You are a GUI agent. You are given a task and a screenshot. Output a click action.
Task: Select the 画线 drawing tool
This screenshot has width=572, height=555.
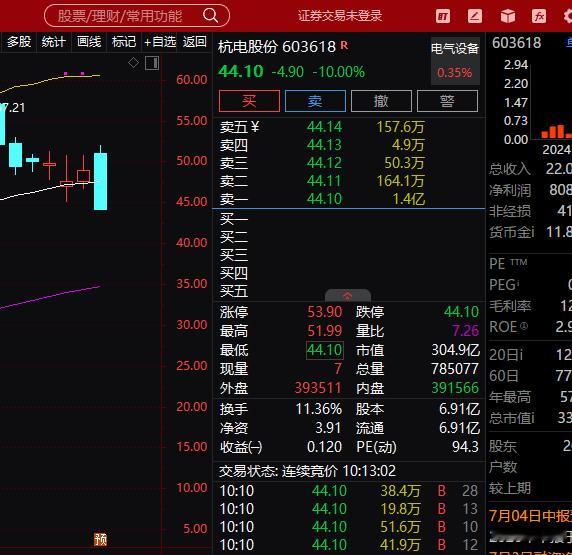coord(89,42)
